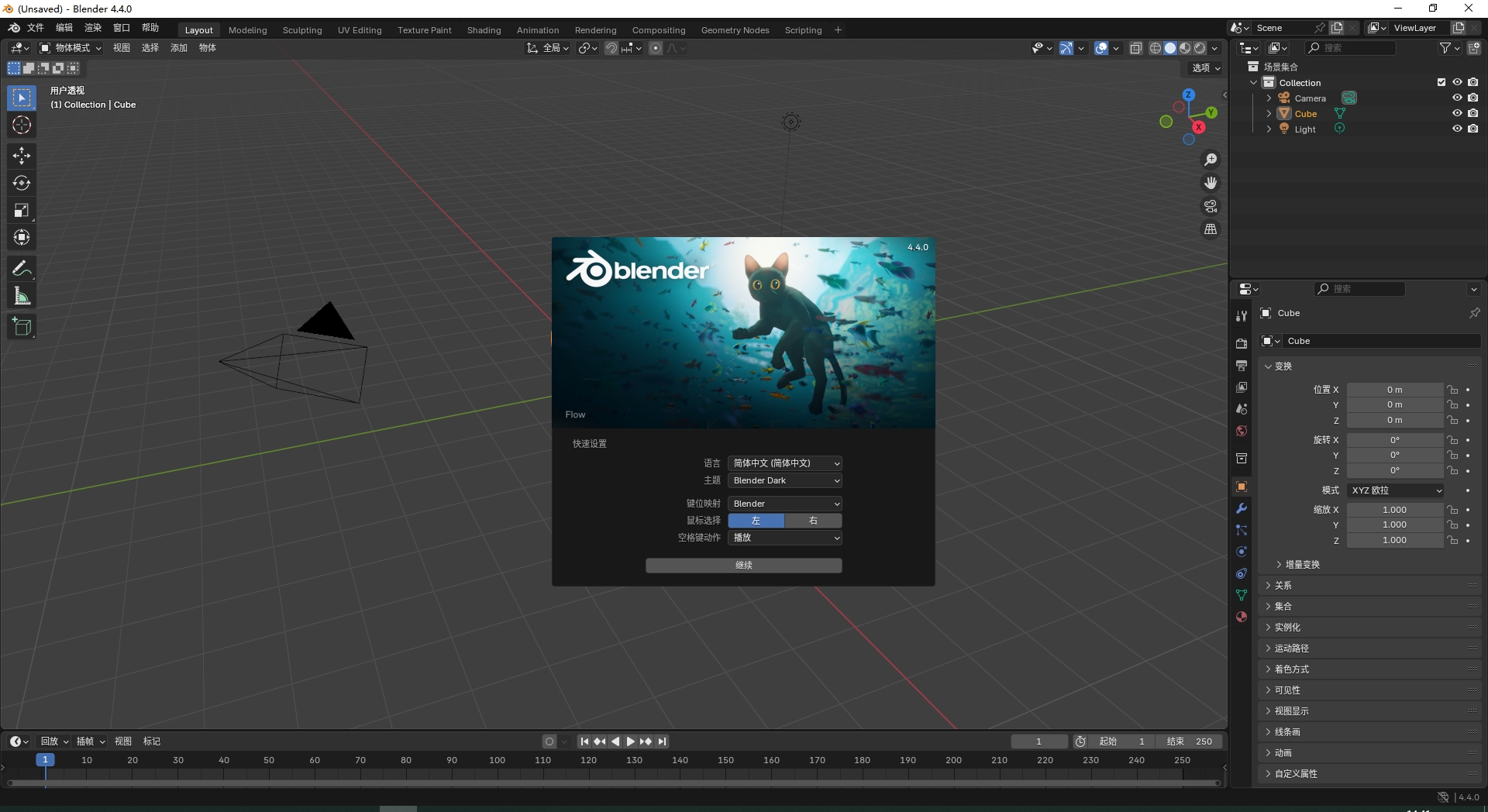1488x812 pixels.
Task: Select the Annotate tool
Action: (21, 267)
